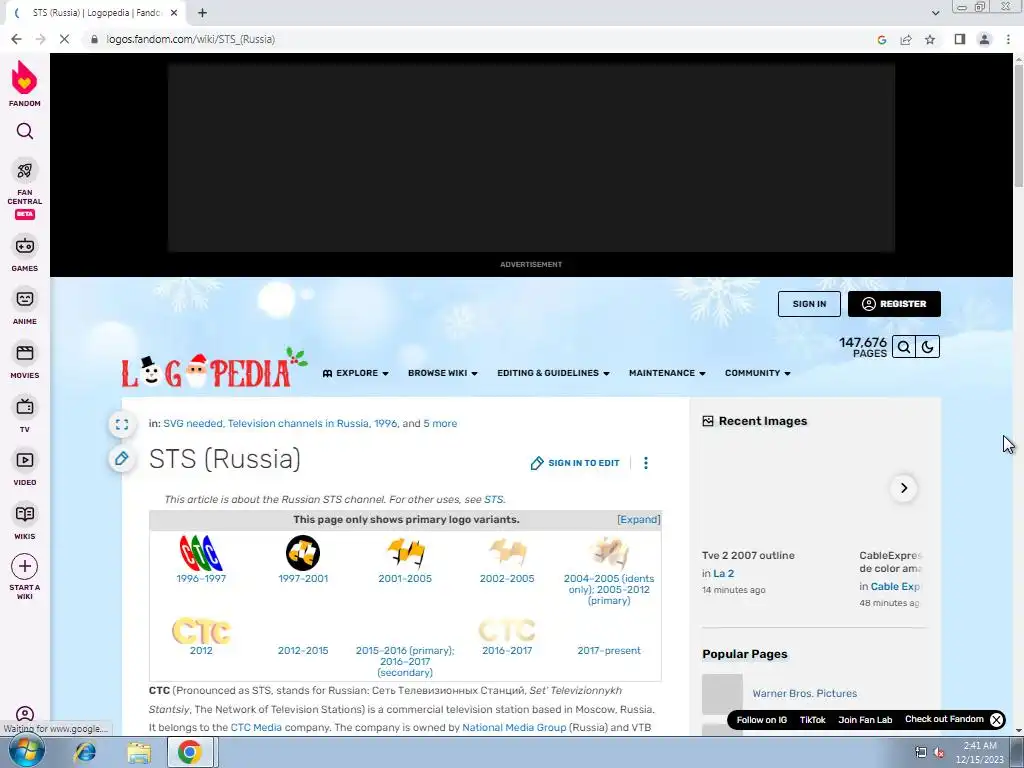The image size is (1024, 768).
Task: Click the Register button
Action: pyautogui.click(x=894, y=304)
